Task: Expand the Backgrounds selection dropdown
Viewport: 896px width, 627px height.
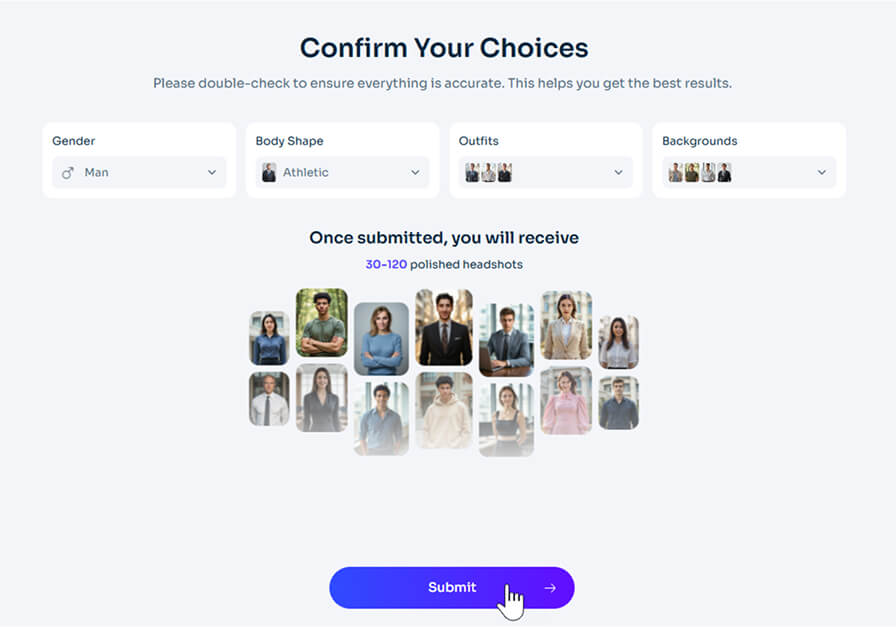Action: (822, 172)
